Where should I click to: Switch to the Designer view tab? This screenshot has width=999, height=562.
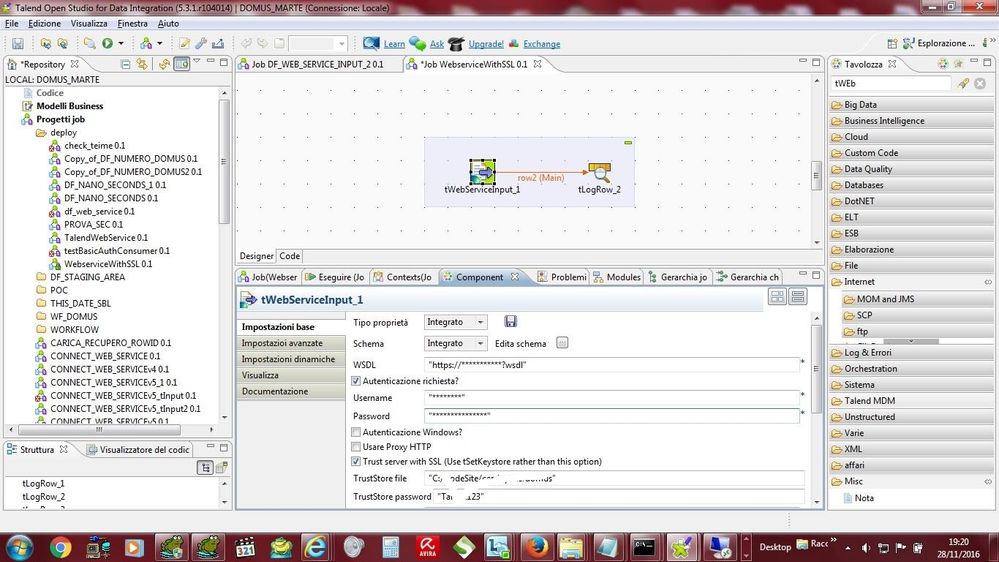(x=256, y=256)
